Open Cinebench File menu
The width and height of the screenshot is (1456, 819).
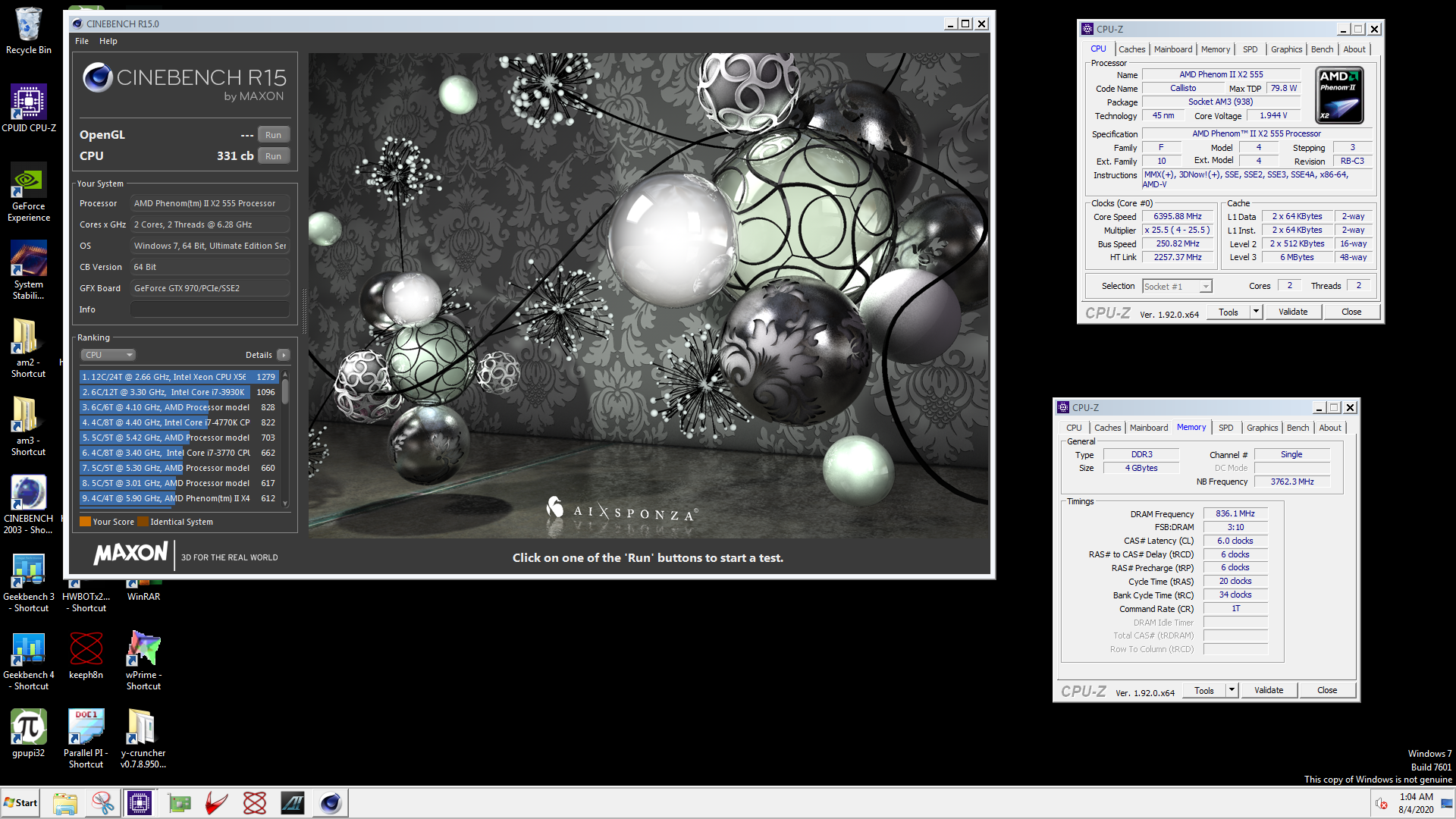click(82, 41)
